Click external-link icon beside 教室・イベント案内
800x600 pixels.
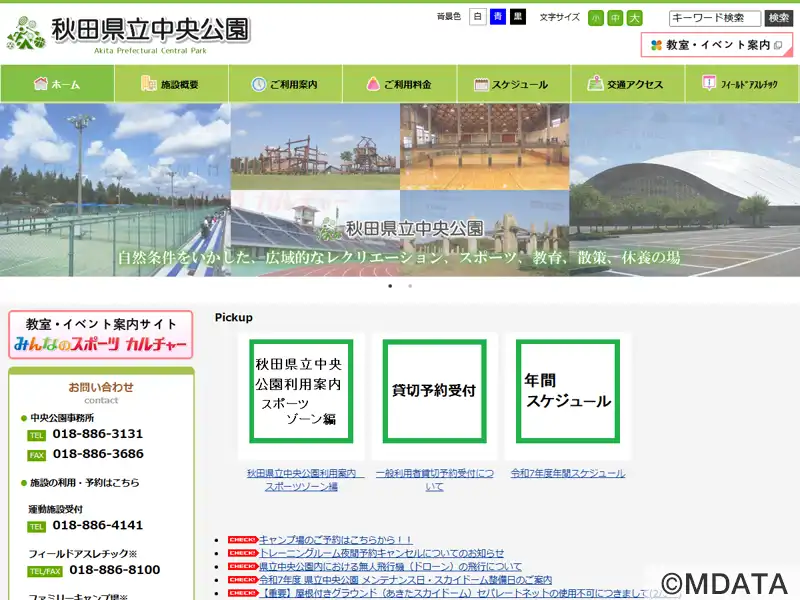[778, 45]
